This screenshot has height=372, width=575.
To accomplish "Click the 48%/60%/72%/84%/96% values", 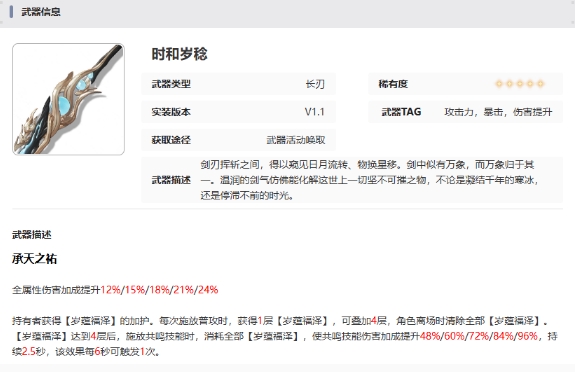I will 479,336.
